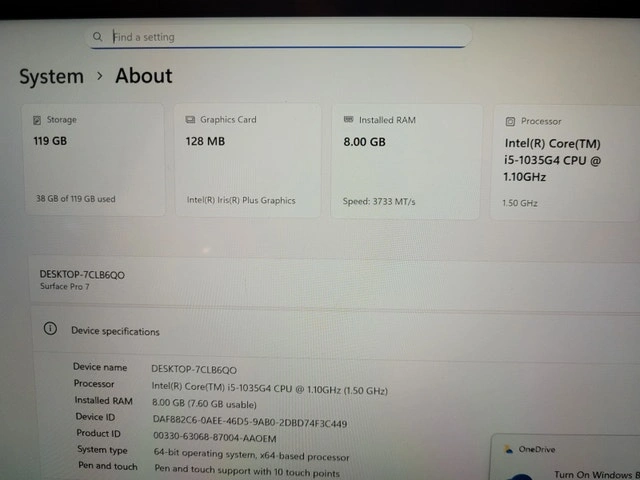This screenshot has width=640, height=480.
Task: Open the OneDrive notification title
Action: [x=538, y=450]
